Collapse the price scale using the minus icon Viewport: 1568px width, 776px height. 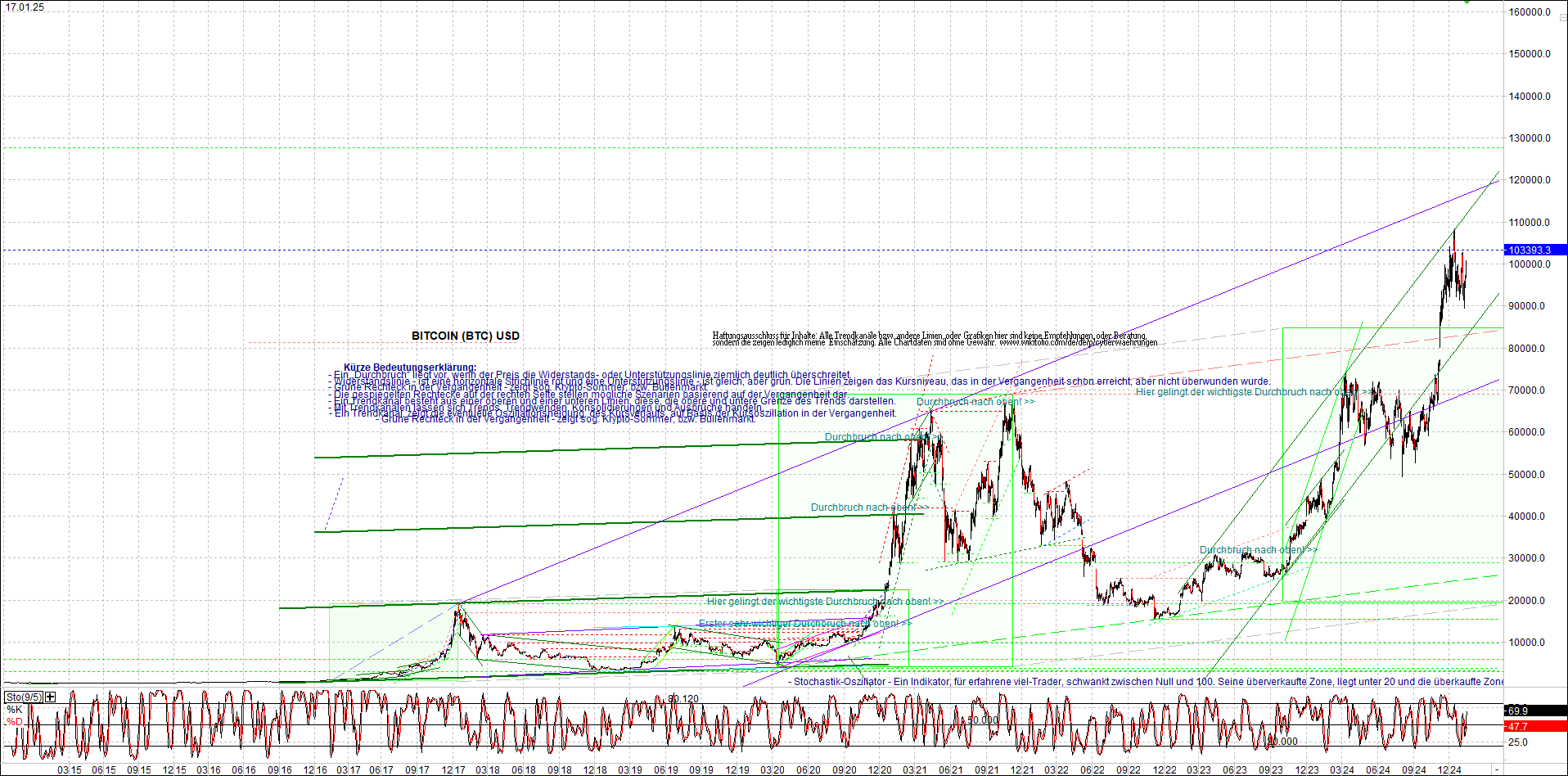[1562, 17]
